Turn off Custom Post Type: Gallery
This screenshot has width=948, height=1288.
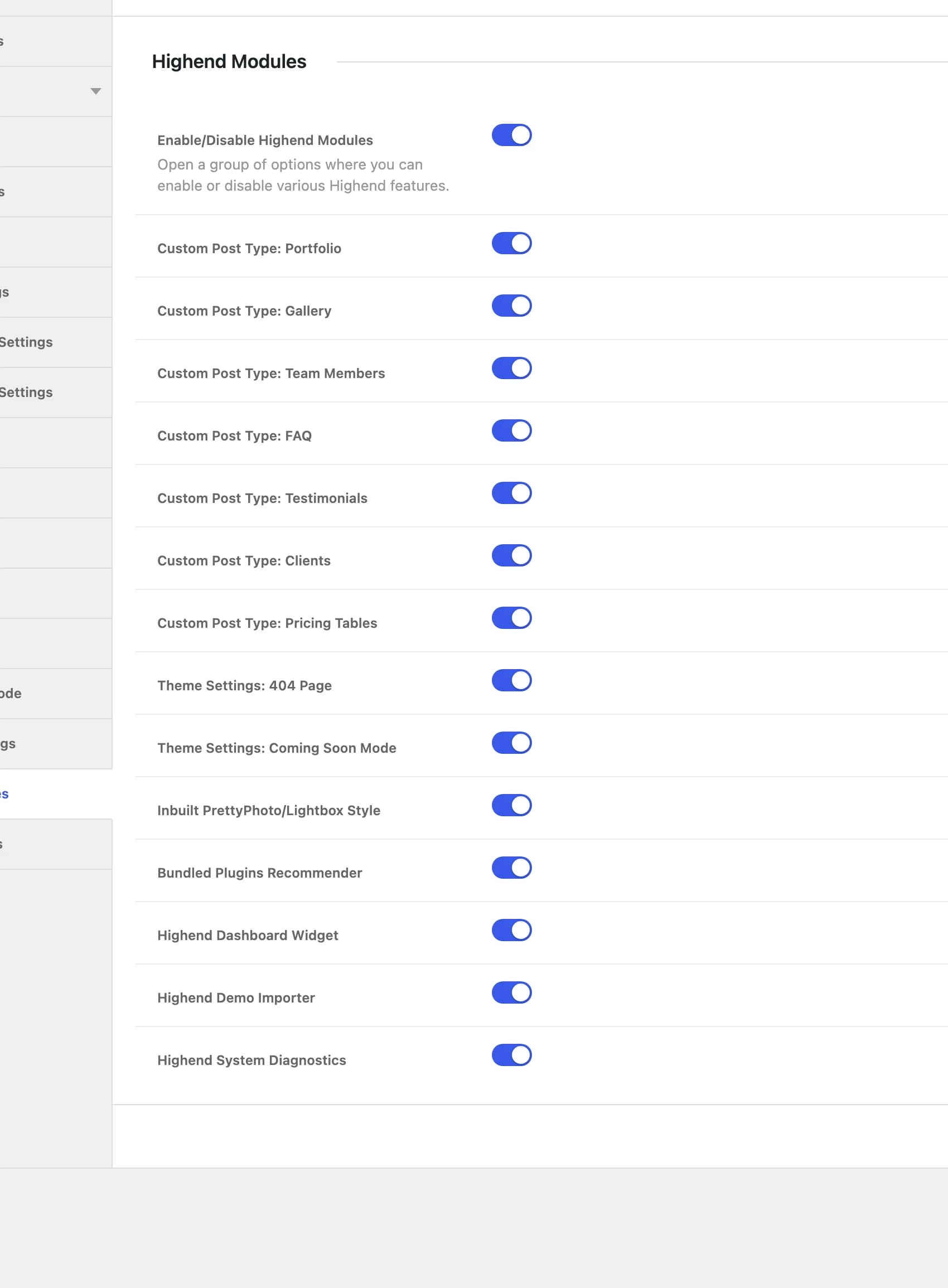[511, 306]
